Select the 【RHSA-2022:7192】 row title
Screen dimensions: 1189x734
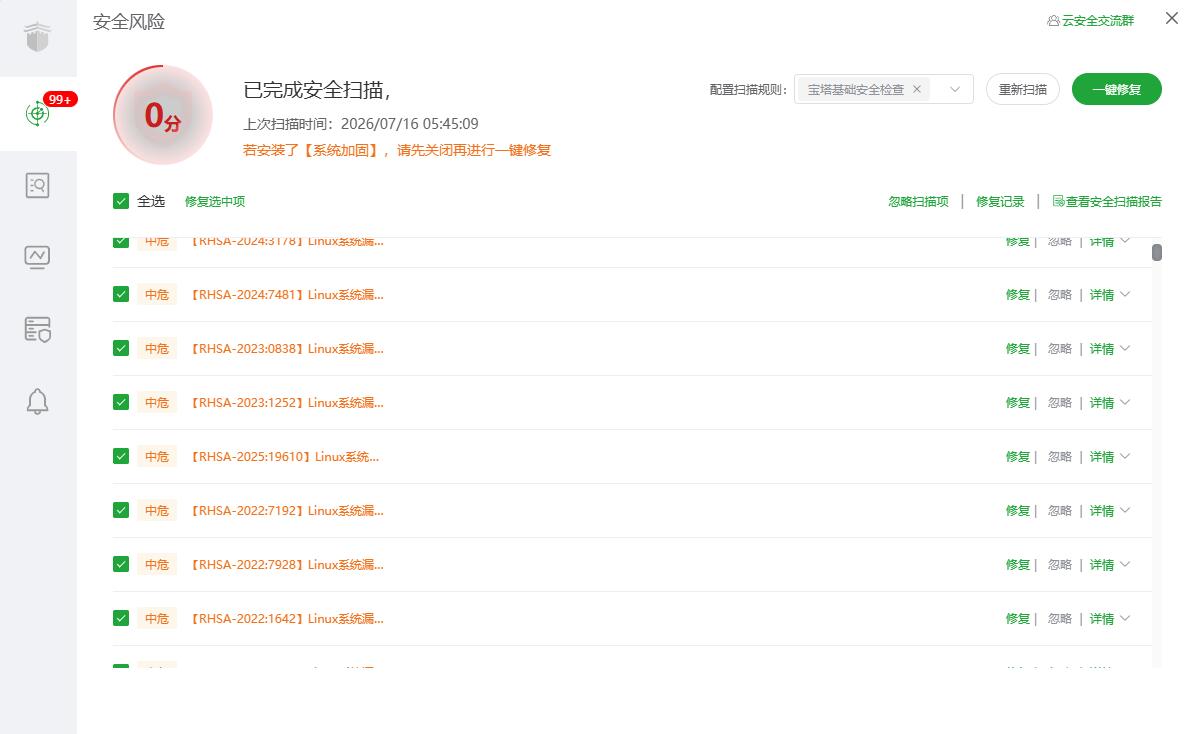point(287,511)
